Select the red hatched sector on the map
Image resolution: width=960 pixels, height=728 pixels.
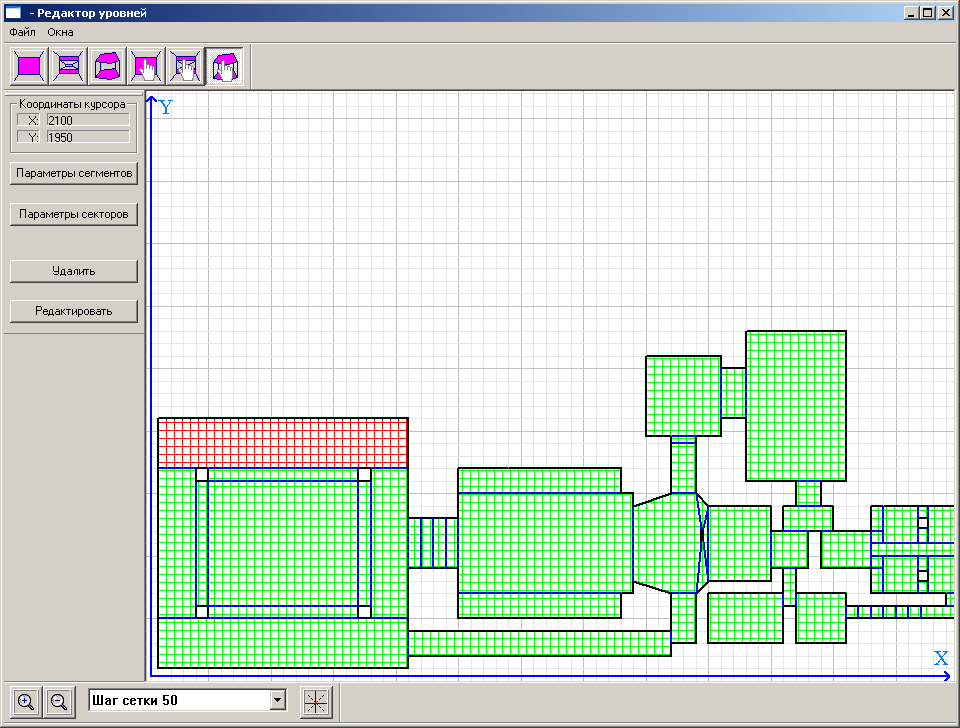click(x=283, y=443)
